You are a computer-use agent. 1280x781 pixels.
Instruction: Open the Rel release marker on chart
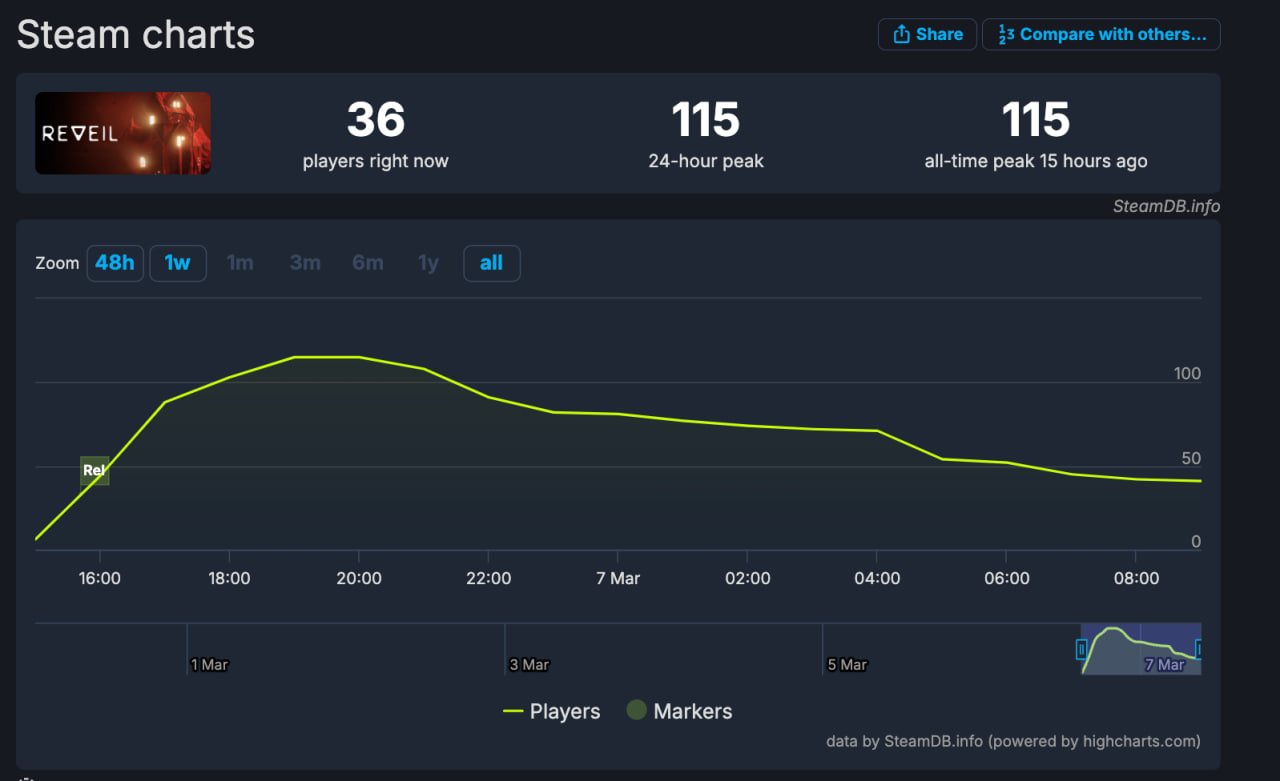tap(94, 470)
